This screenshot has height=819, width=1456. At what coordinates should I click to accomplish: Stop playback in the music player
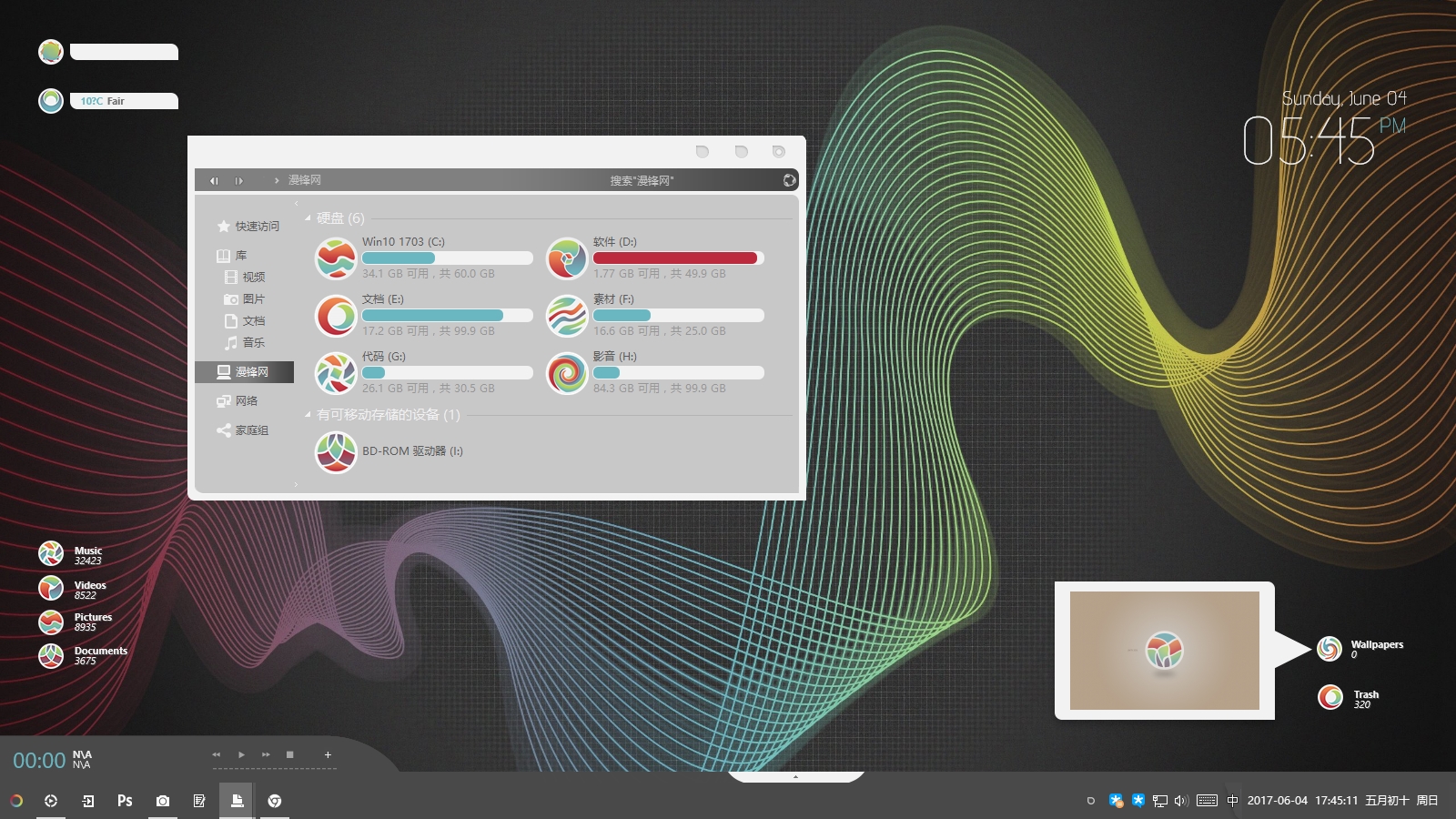coord(289,754)
